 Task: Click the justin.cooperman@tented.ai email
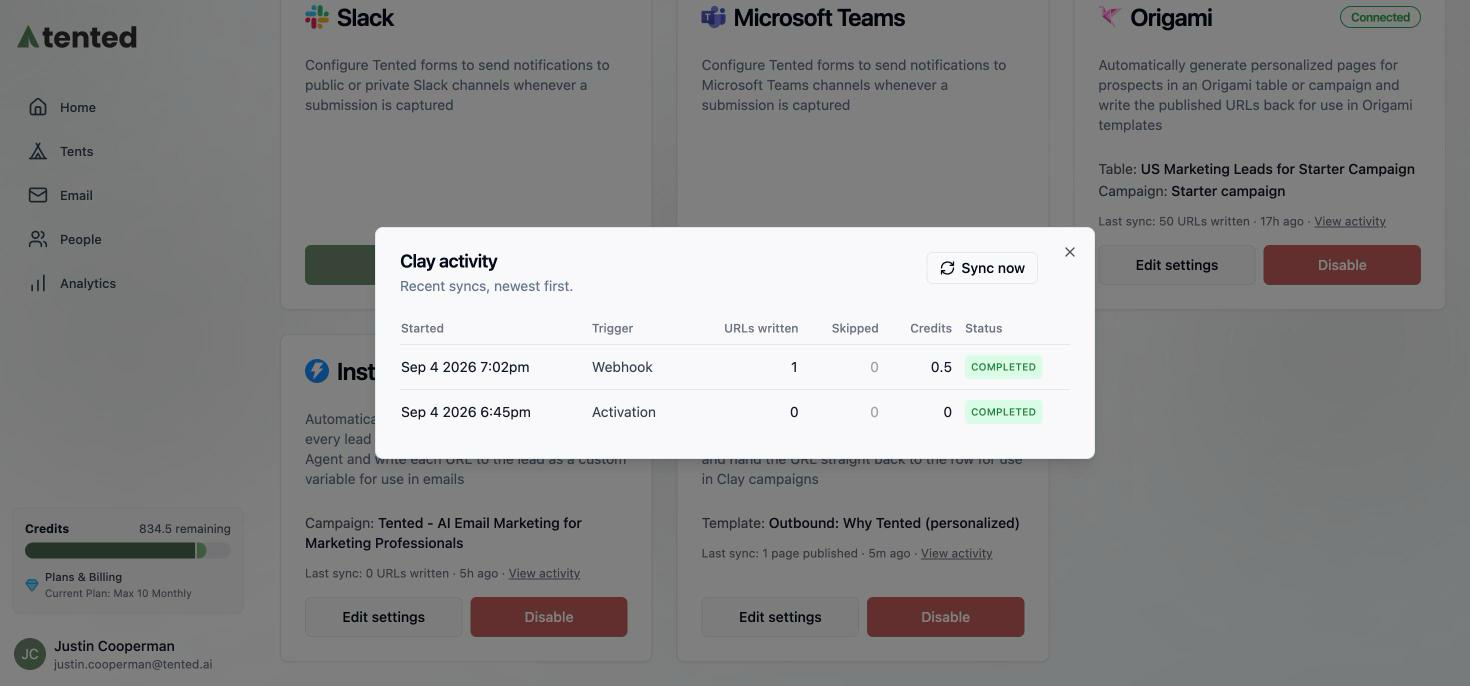[133, 664]
